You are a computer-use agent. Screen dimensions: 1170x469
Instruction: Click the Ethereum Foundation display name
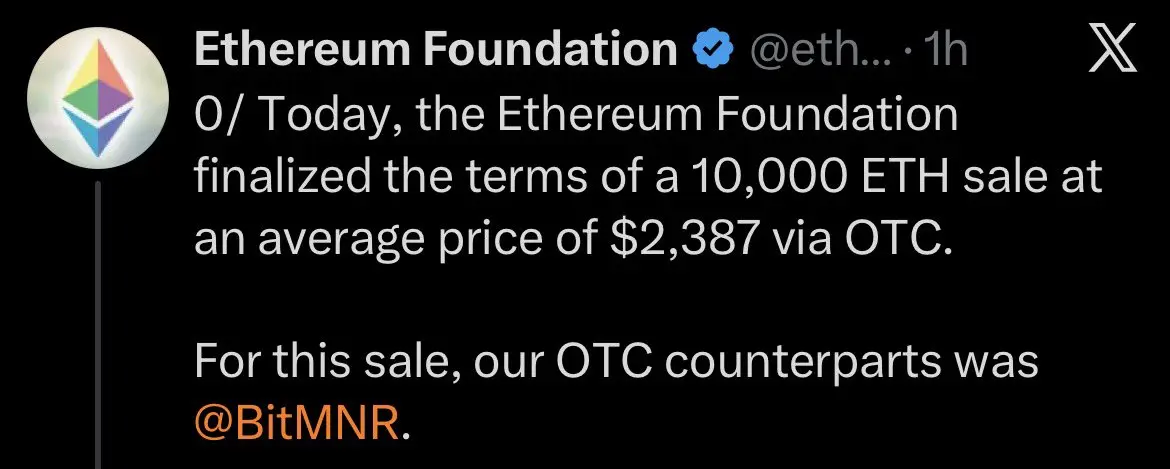click(435, 50)
